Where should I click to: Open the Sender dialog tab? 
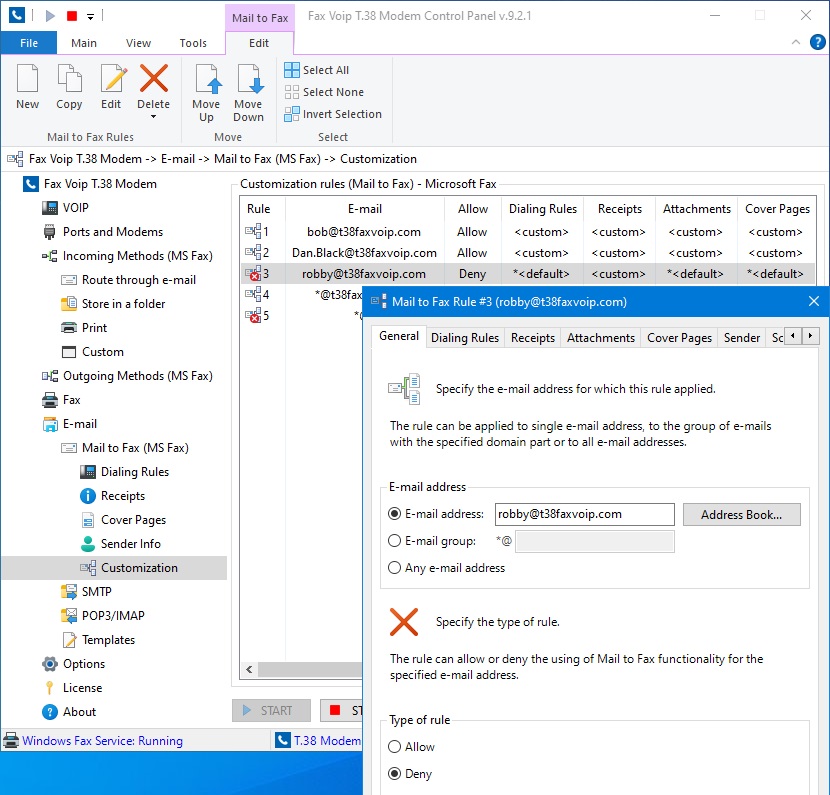(742, 338)
